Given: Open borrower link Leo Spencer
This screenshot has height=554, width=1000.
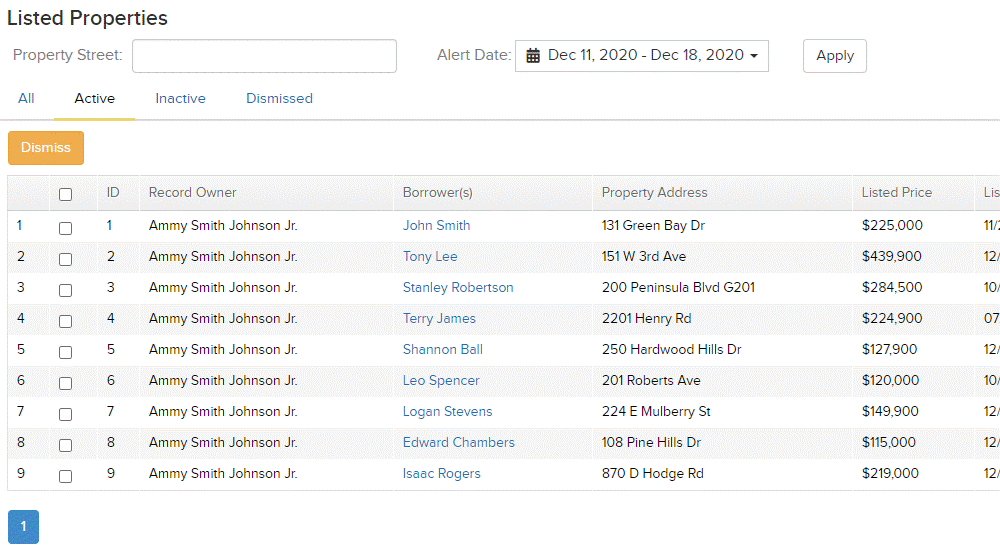Looking at the screenshot, I should point(441,381).
